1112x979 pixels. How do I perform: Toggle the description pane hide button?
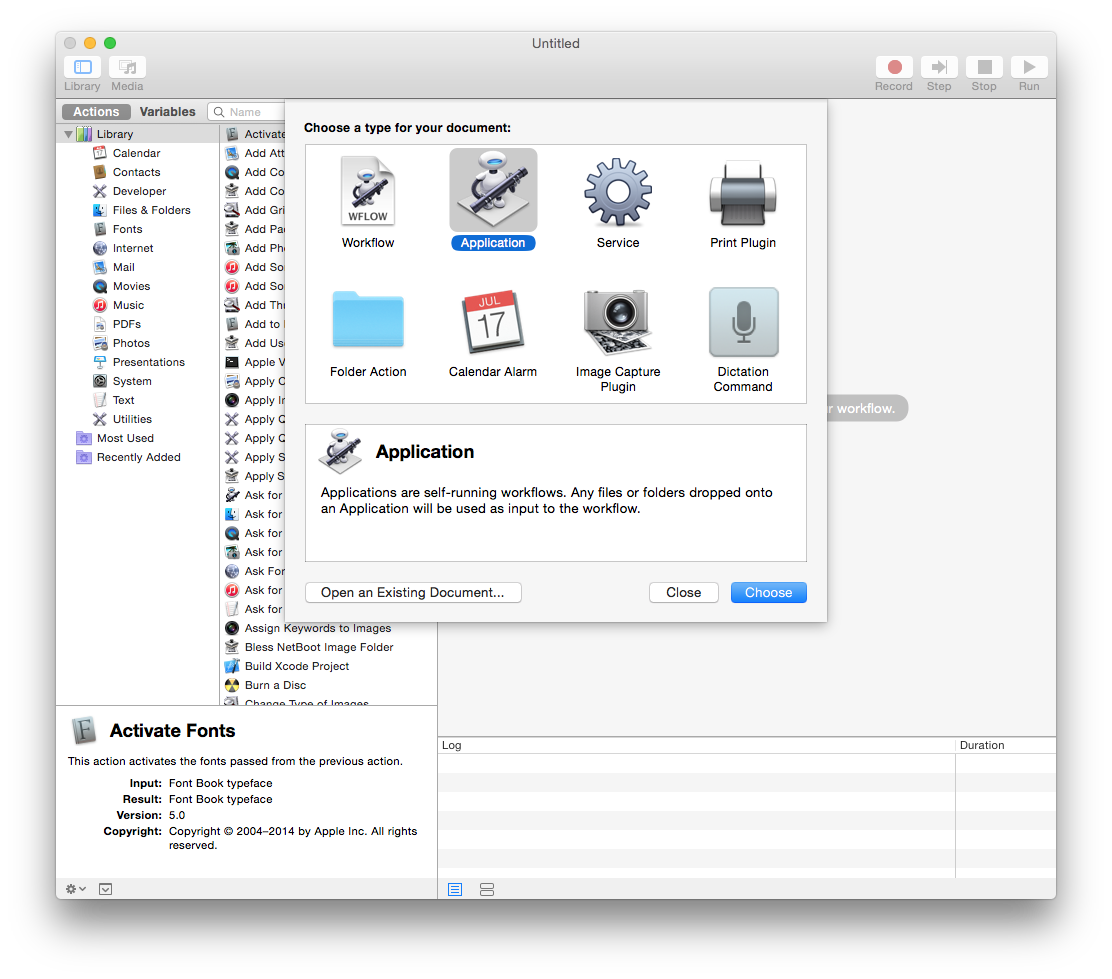[106, 889]
